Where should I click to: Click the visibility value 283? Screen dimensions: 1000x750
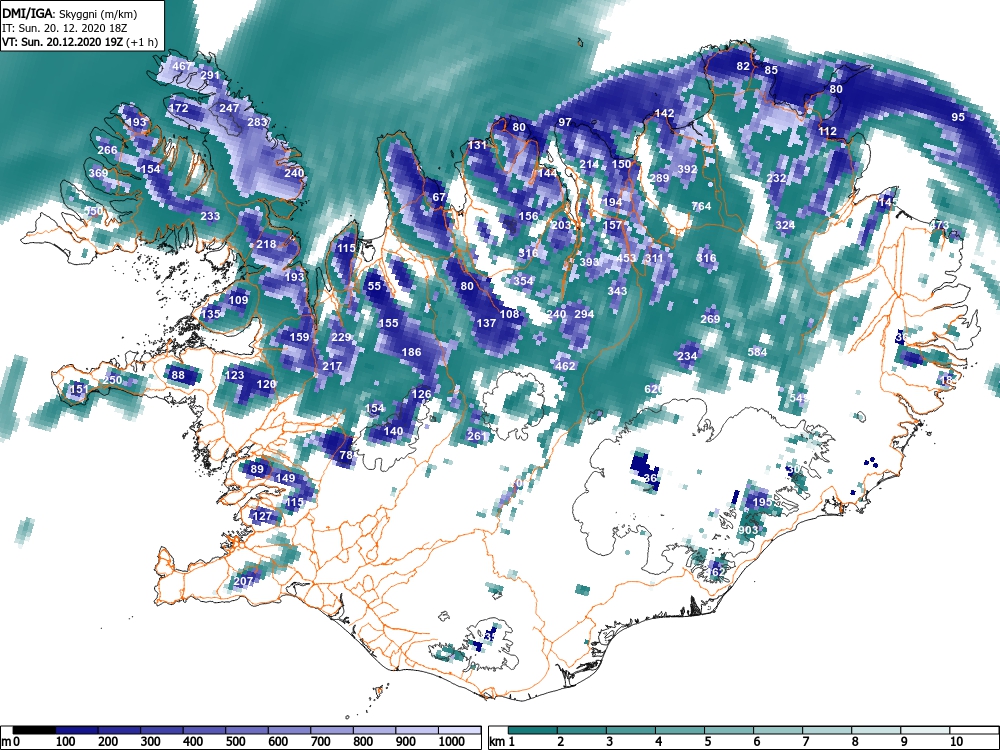(x=257, y=122)
